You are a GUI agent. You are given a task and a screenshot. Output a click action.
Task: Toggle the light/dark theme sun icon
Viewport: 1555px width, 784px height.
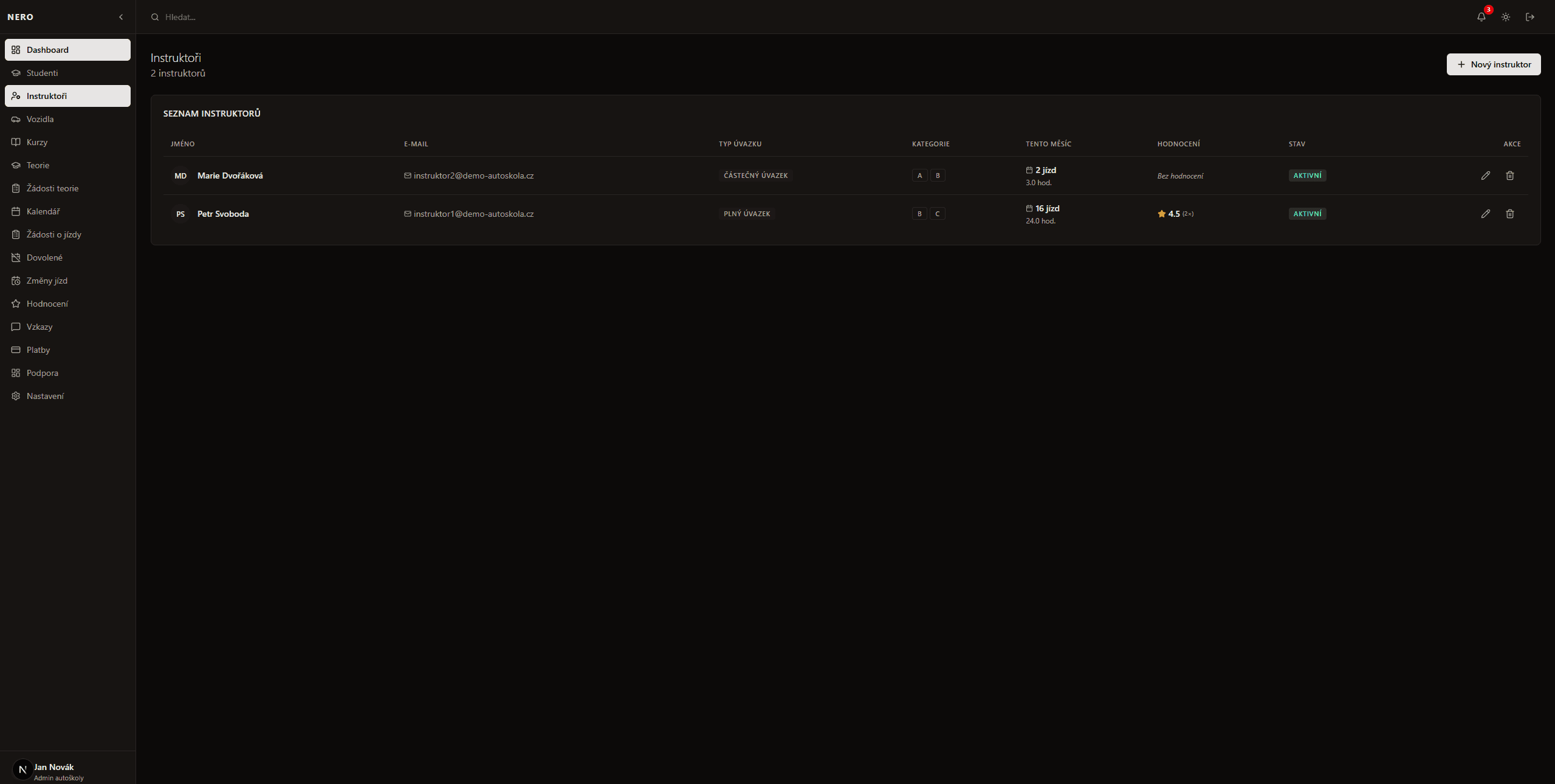(1505, 17)
